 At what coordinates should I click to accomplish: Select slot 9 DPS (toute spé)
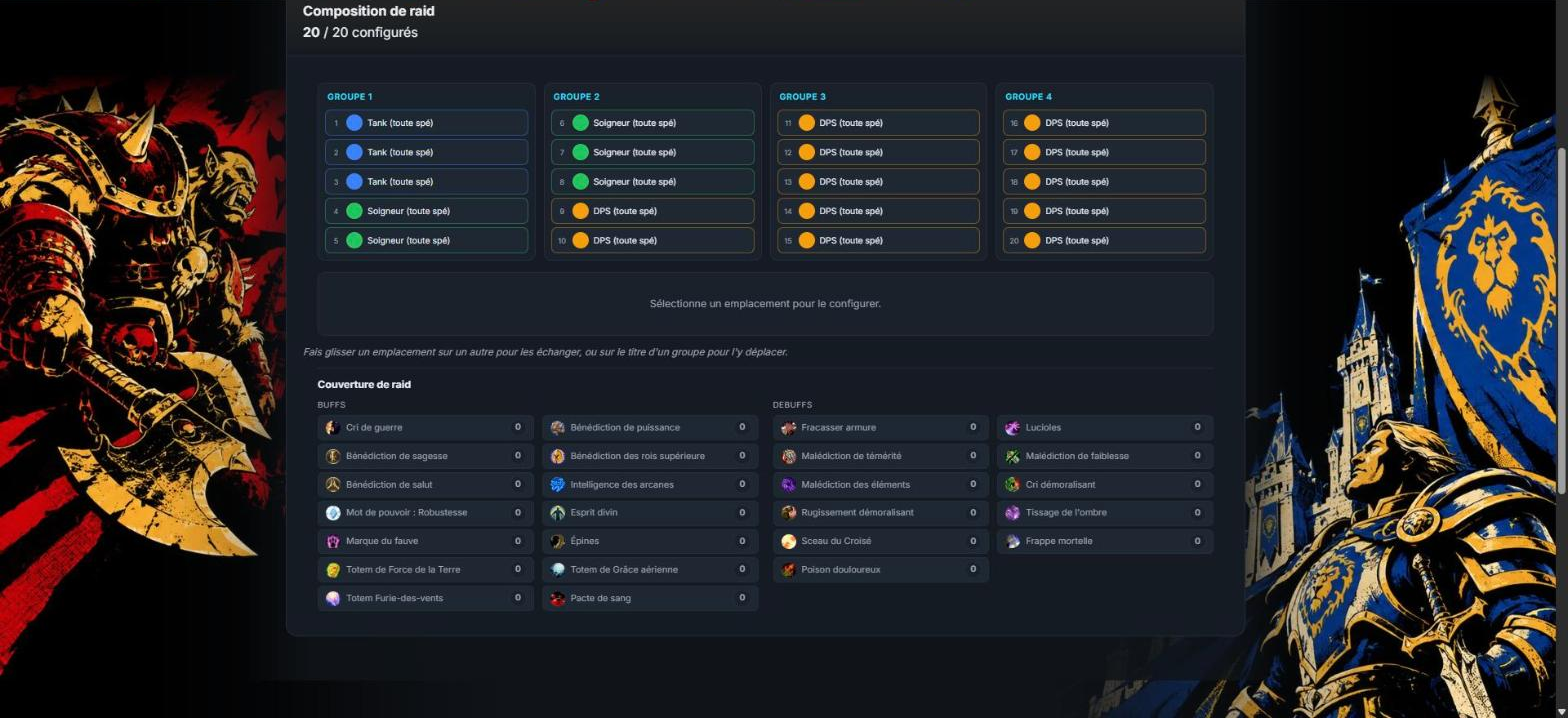pyautogui.click(x=653, y=211)
